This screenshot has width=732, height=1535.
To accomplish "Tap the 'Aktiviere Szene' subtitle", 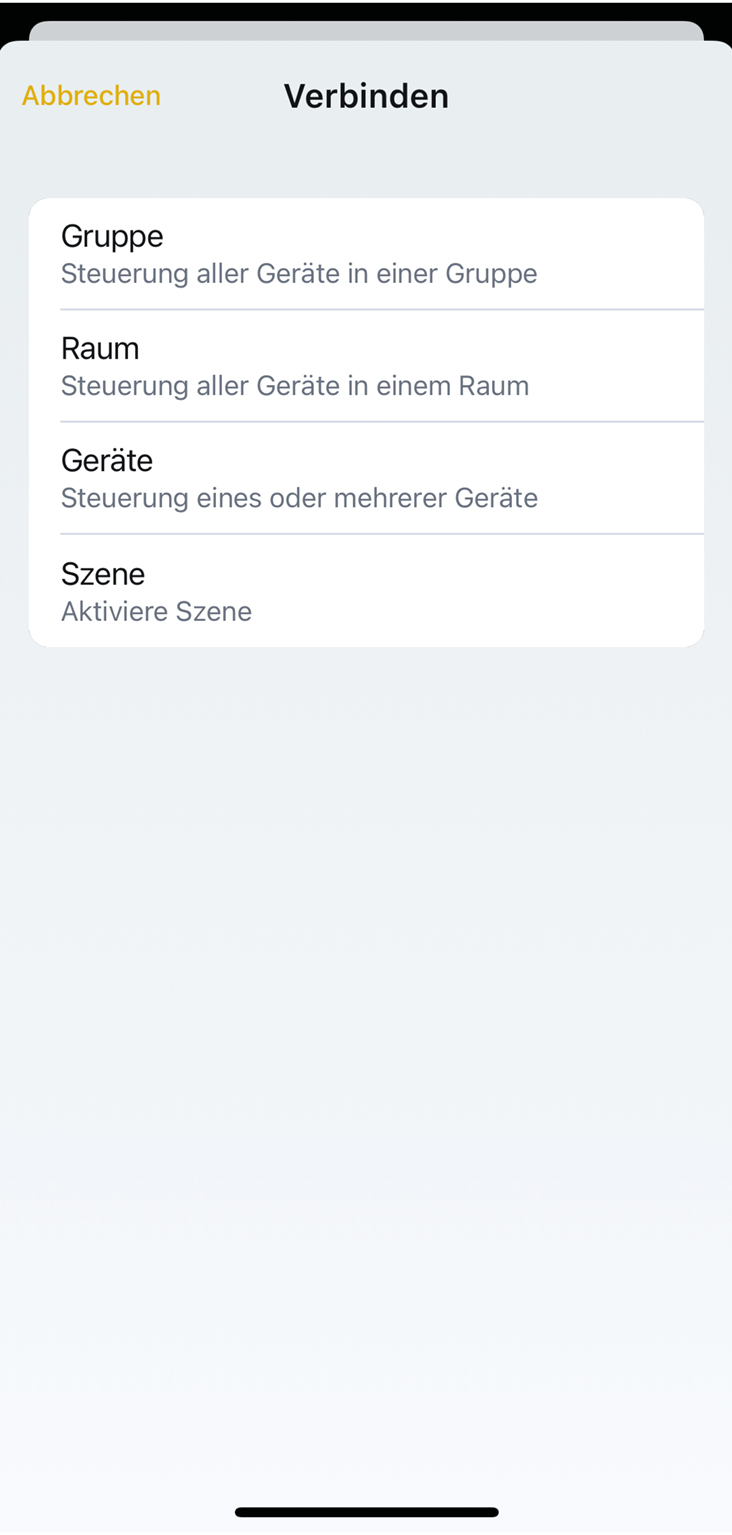I will pos(156,611).
